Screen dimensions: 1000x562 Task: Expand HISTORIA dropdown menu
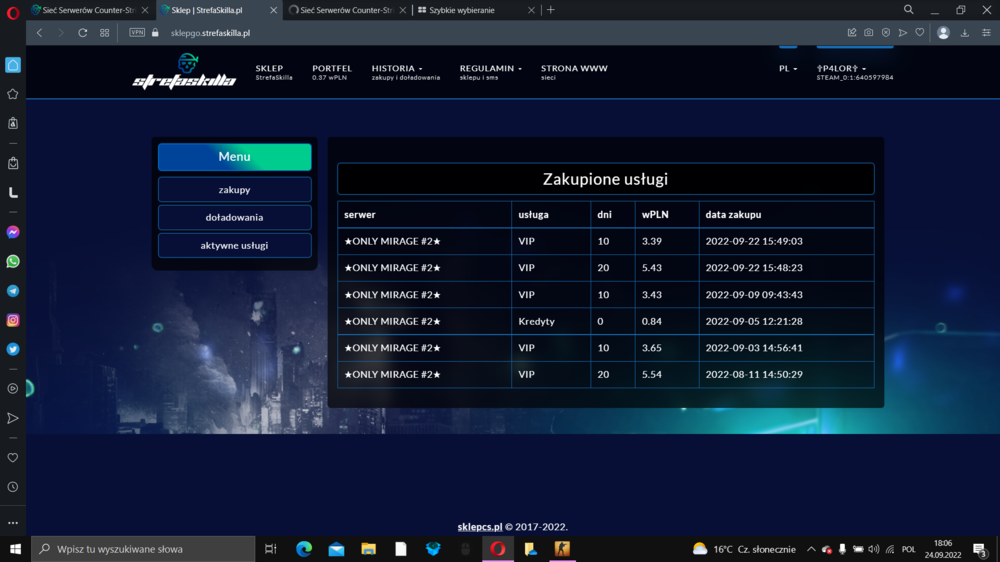click(x=406, y=72)
